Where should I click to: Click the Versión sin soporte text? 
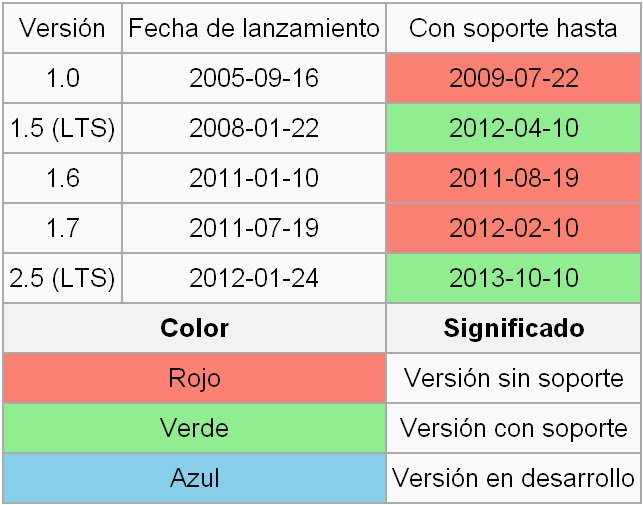[513, 378]
